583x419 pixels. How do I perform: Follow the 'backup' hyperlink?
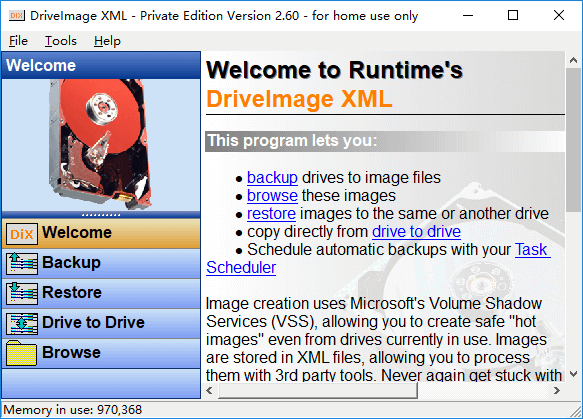click(x=272, y=178)
